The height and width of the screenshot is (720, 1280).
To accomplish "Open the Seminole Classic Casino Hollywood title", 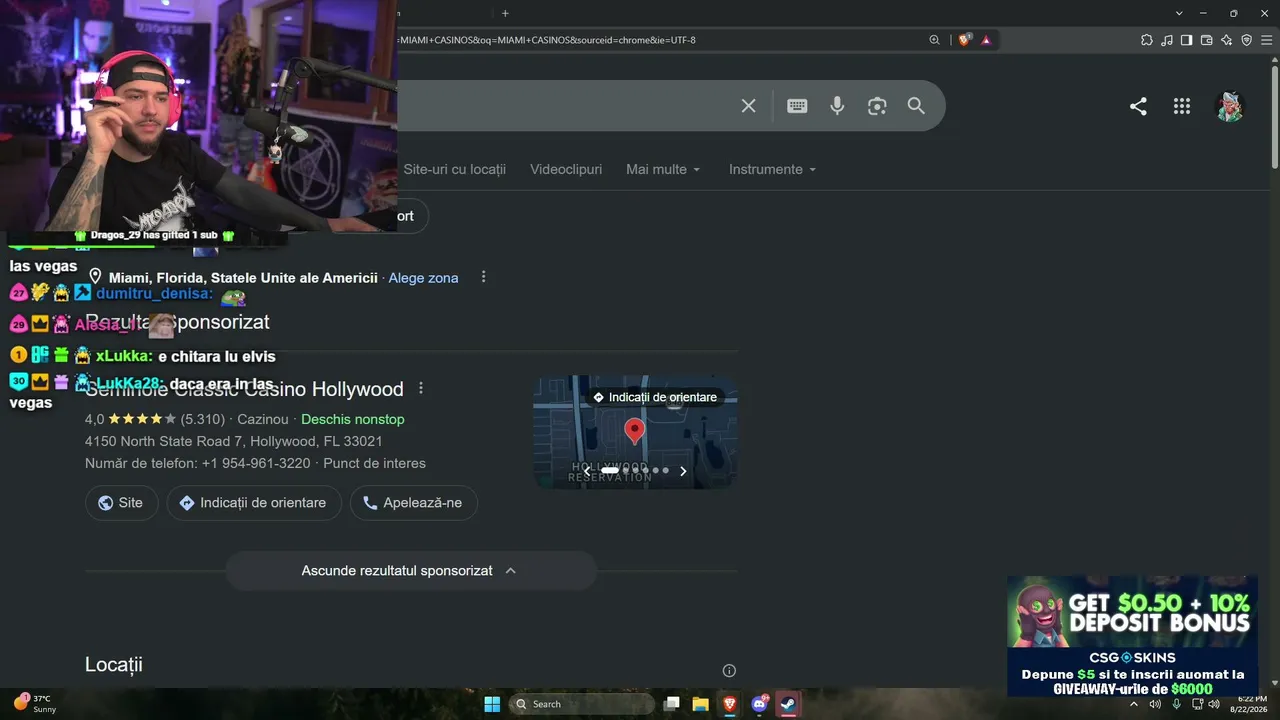I will (x=244, y=389).
